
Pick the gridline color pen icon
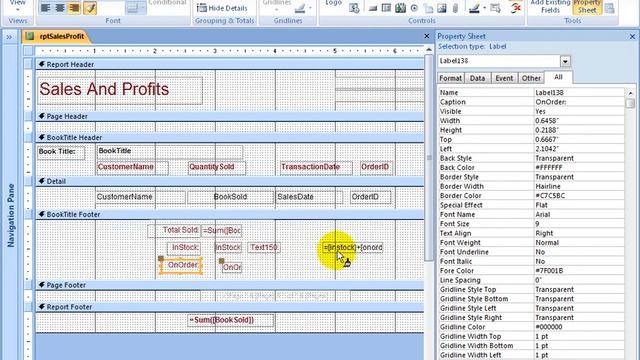coord(300,8)
